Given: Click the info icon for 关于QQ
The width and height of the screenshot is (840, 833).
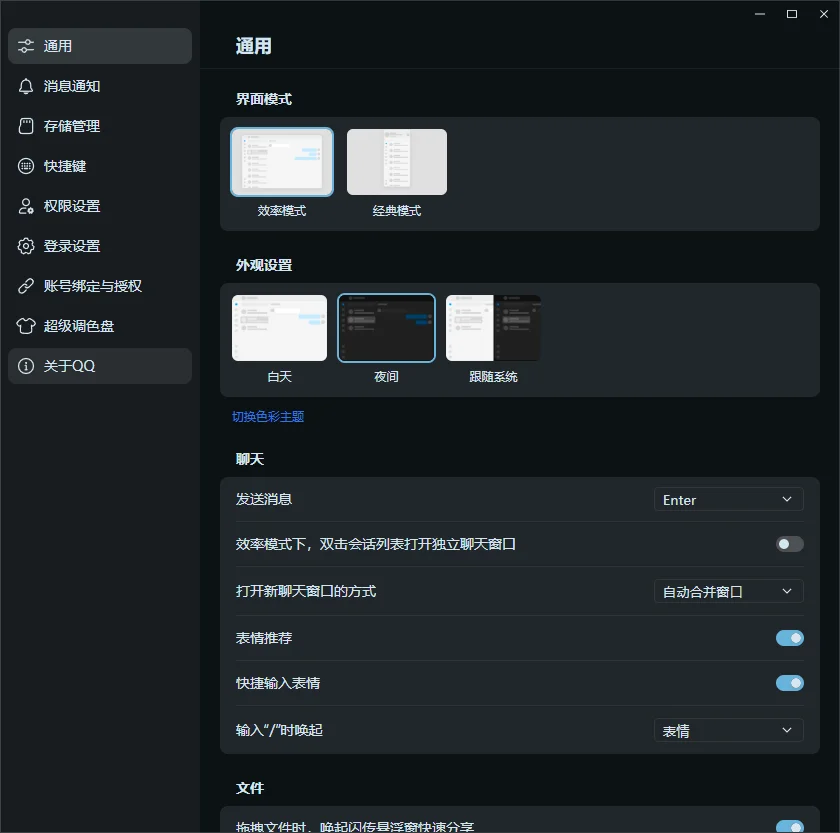Looking at the screenshot, I should pyautogui.click(x=26, y=366).
